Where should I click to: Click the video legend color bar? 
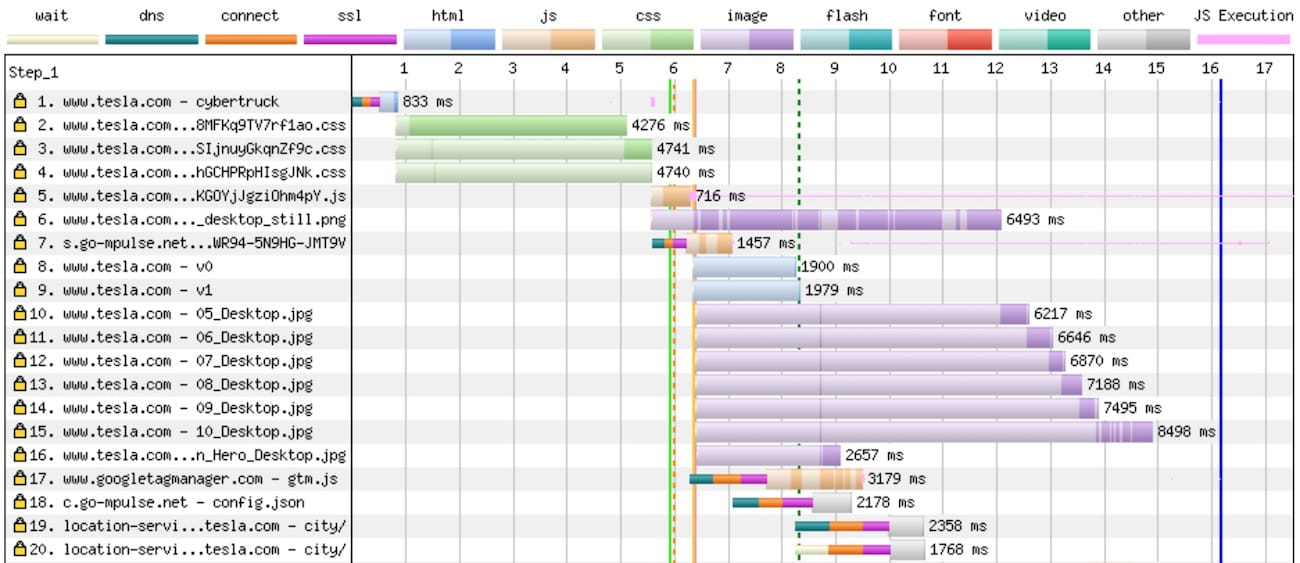point(1043,39)
